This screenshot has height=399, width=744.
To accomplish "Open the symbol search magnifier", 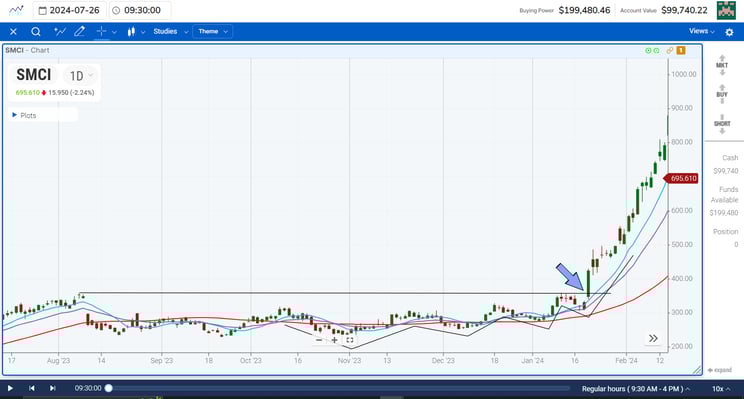I will click(36, 32).
